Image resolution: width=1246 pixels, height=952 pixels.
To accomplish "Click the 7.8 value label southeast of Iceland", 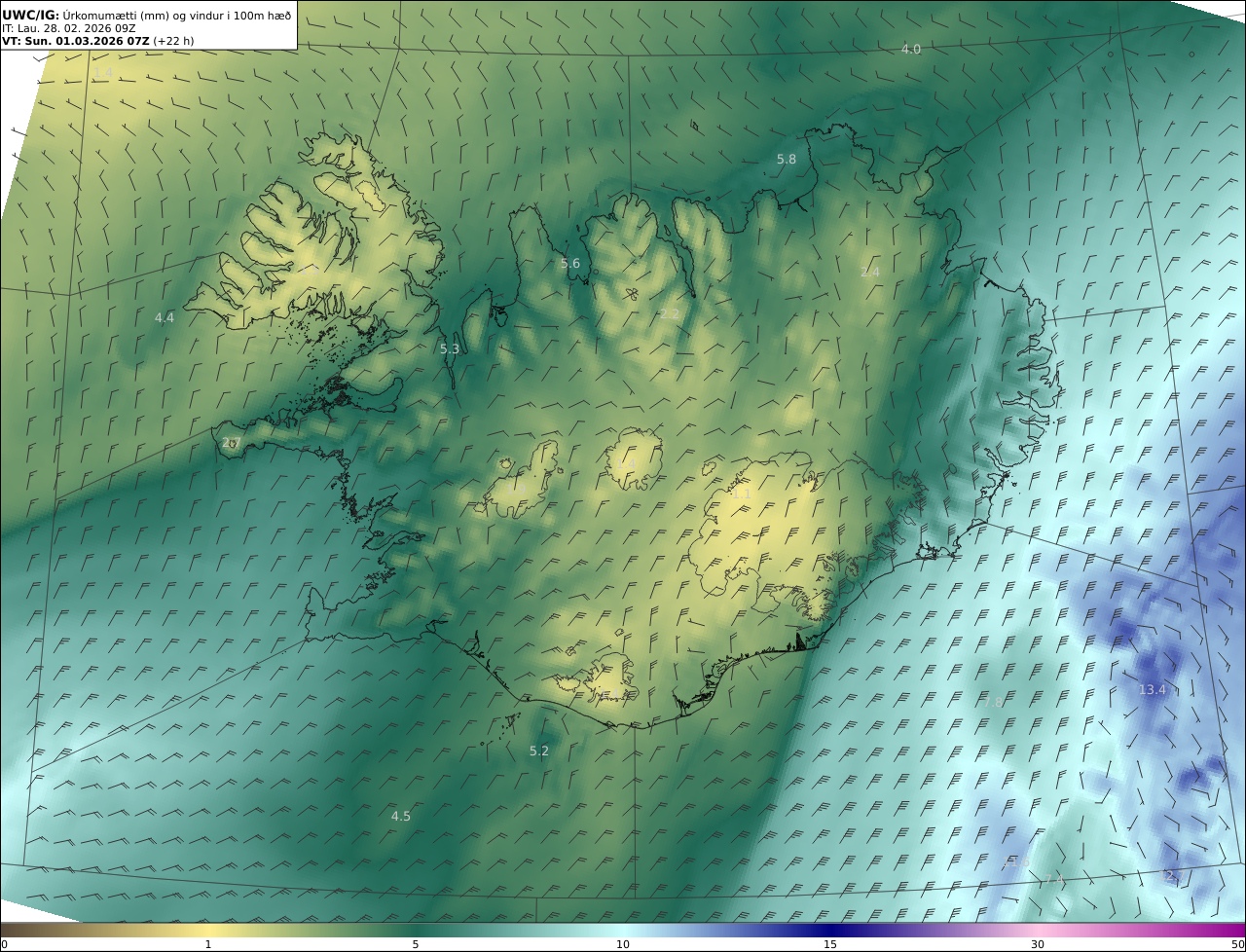I will [x=993, y=702].
